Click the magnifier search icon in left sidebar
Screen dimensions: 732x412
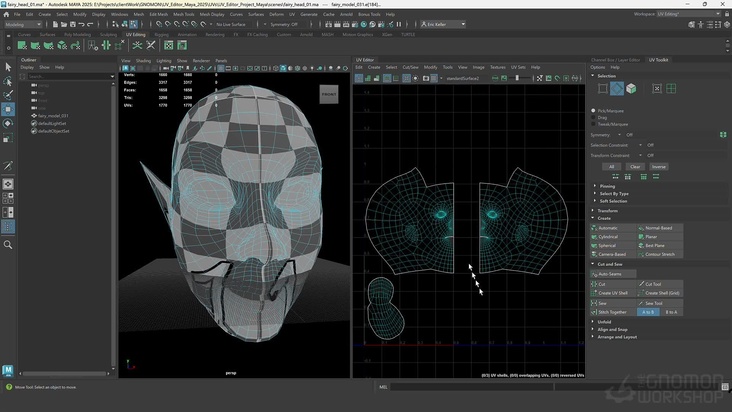click(8, 244)
